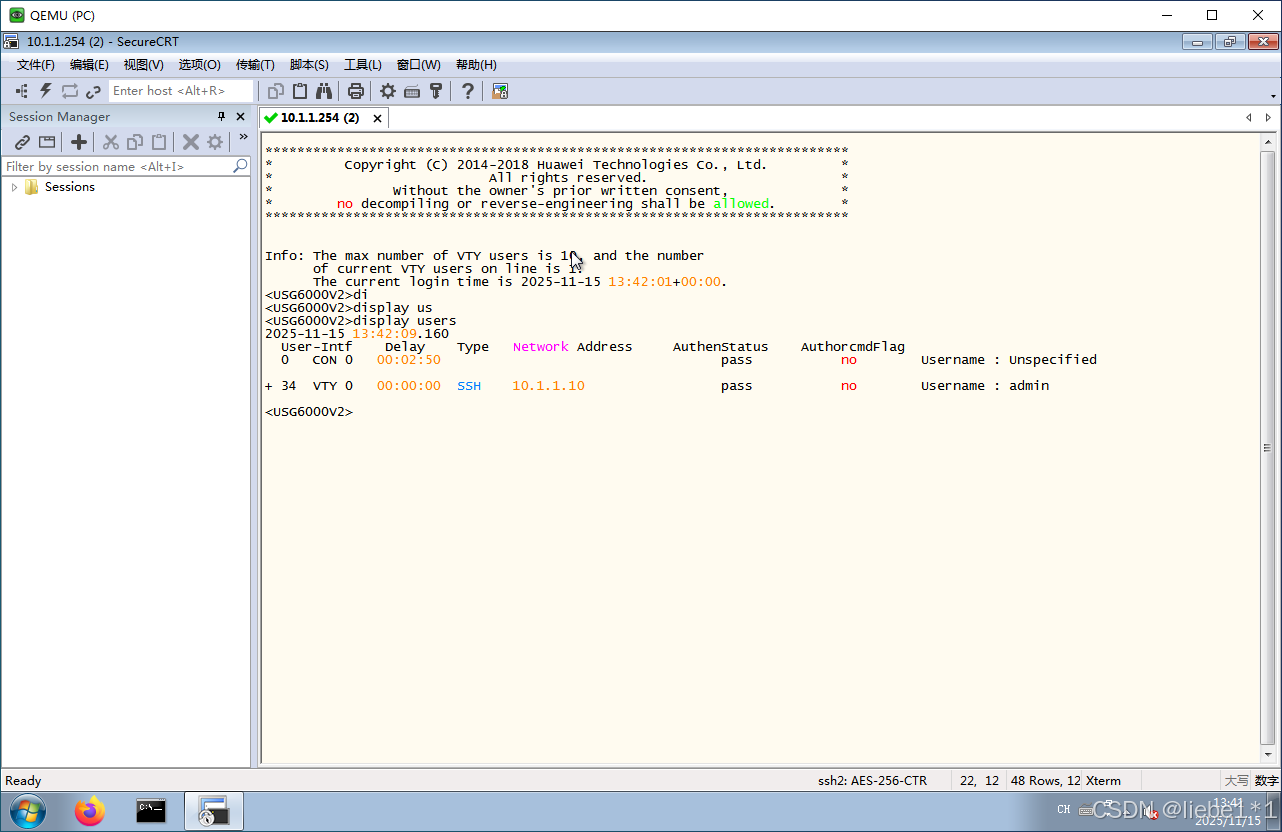Click the Reconnect arrows icon

[x=70, y=91]
